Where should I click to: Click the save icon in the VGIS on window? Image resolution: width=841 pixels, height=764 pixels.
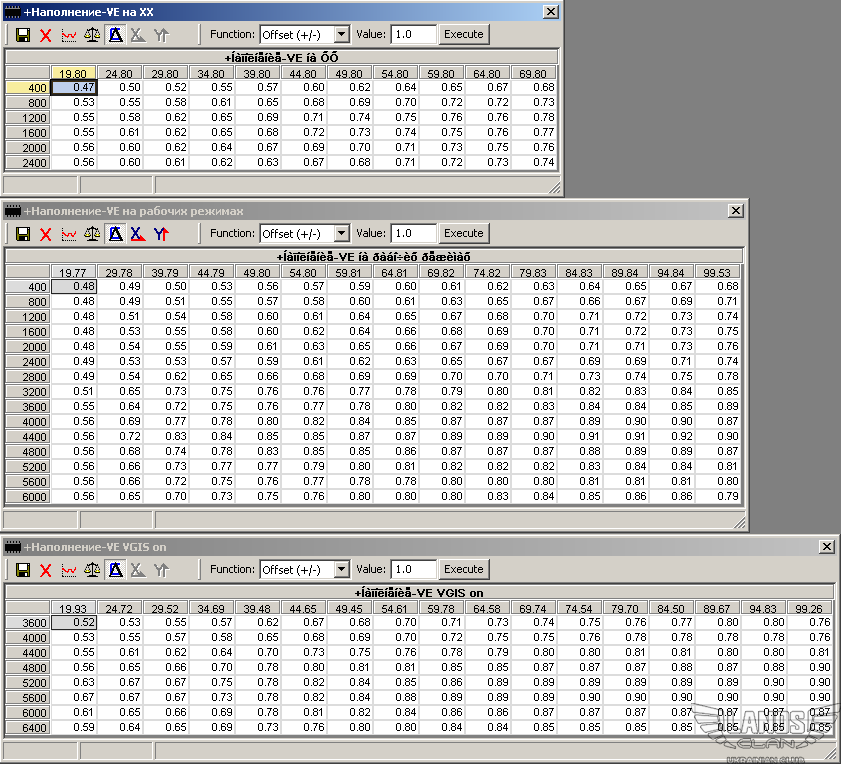click(x=22, y=570)
